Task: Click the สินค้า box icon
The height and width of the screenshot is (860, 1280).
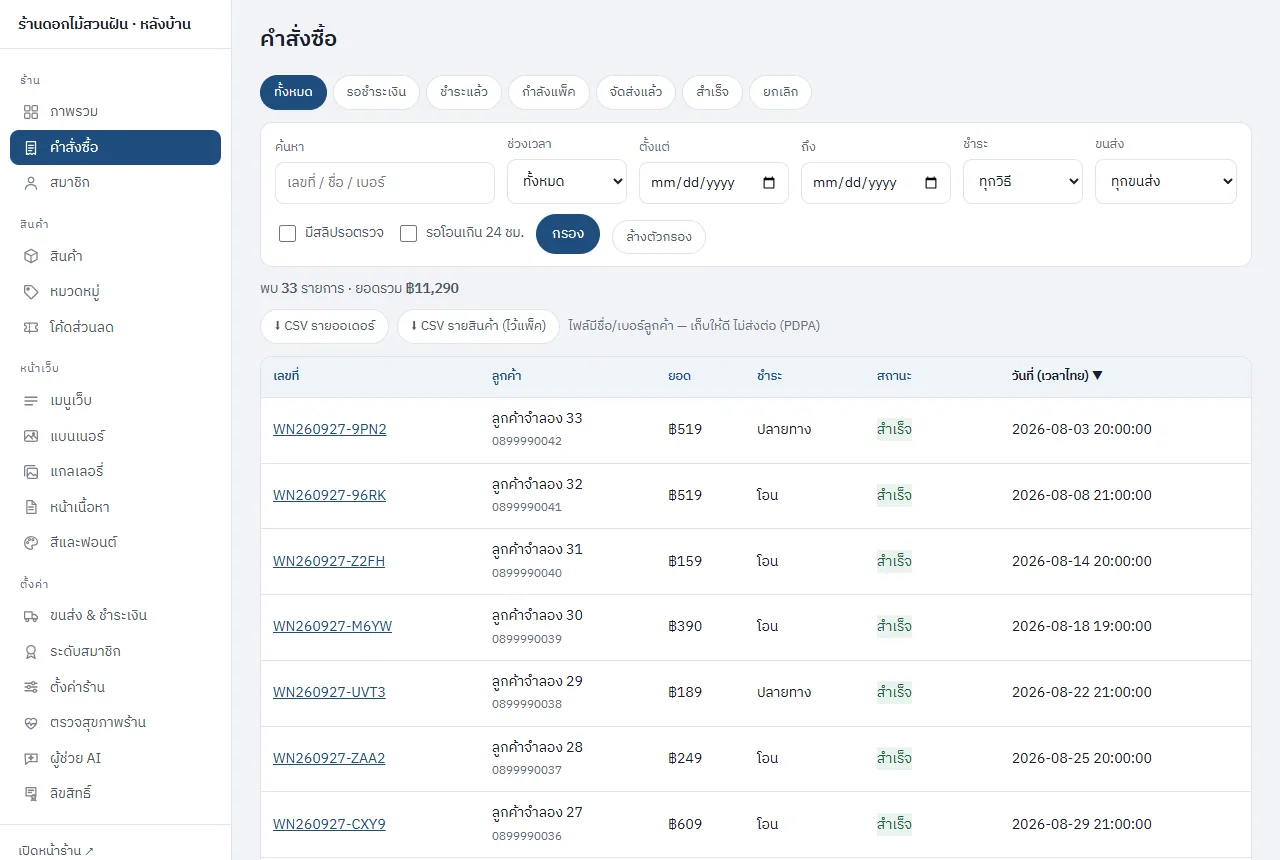Action: coord(31,257)
